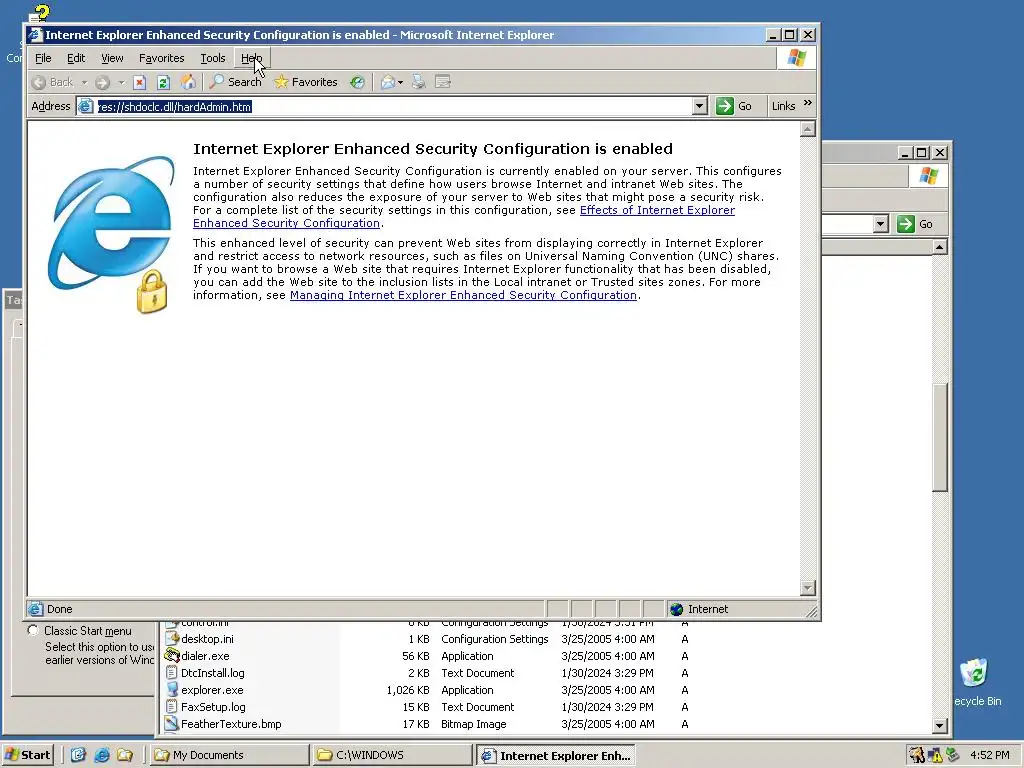
Task: Switch to My Documents taskbar button
Action: (x=229, y=755)
